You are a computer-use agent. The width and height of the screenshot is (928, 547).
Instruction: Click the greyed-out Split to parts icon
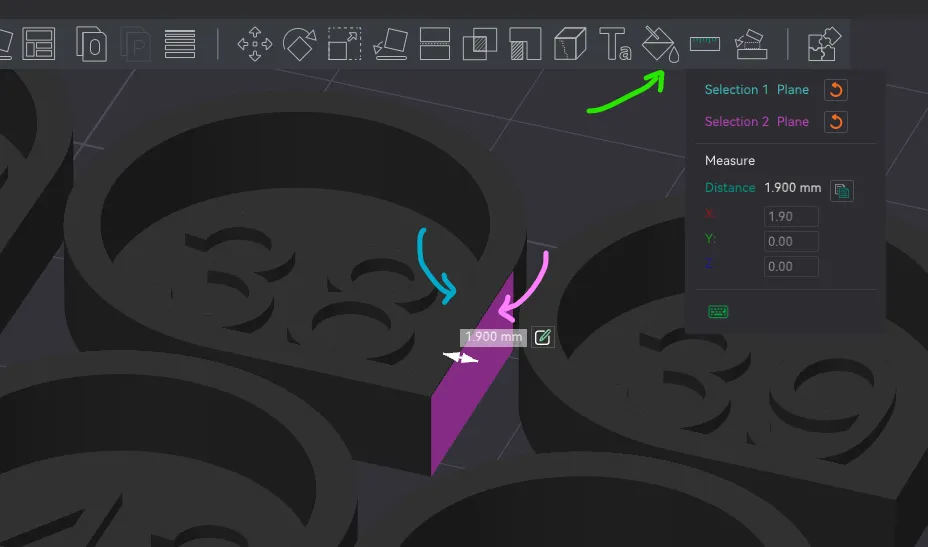click(x=136, y=44)
